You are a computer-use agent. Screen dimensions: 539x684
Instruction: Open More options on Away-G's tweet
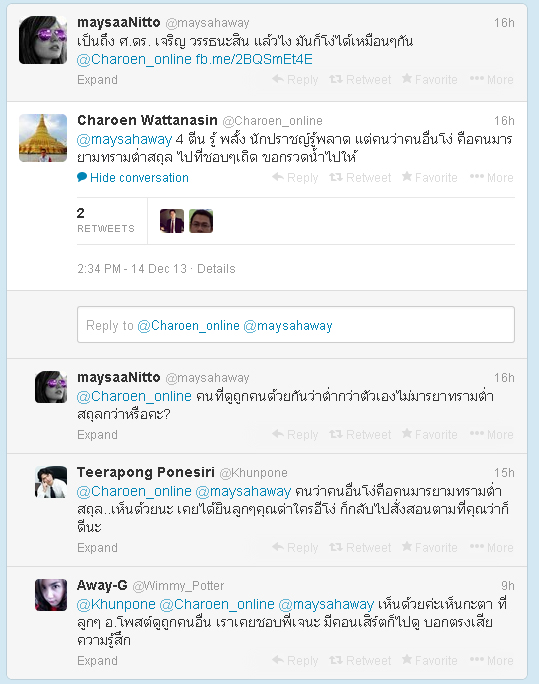[x=491, y=660]
